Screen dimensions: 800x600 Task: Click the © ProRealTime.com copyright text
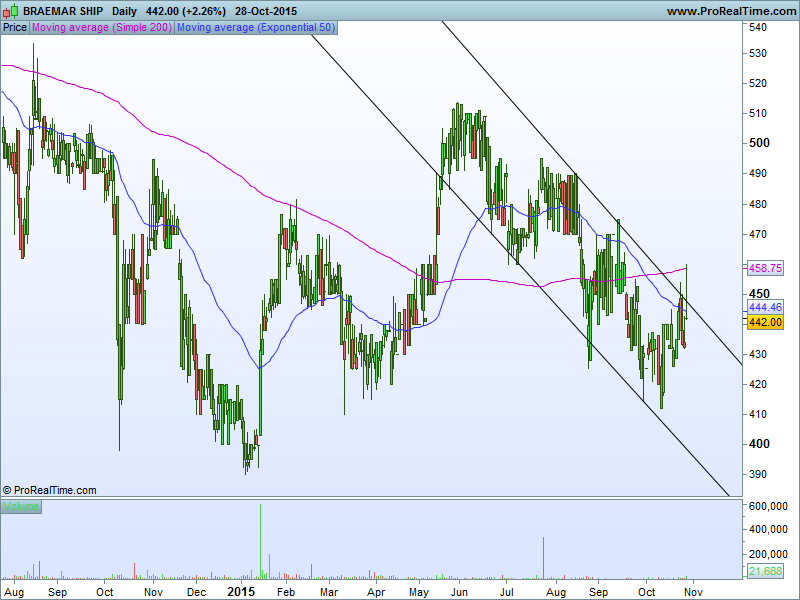coord(50,490)
